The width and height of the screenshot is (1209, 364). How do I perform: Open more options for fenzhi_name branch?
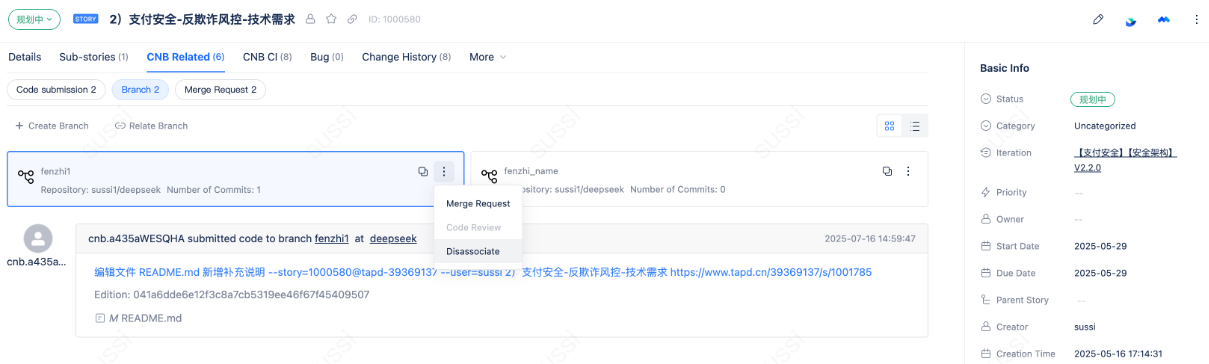[x=908, y=172]
